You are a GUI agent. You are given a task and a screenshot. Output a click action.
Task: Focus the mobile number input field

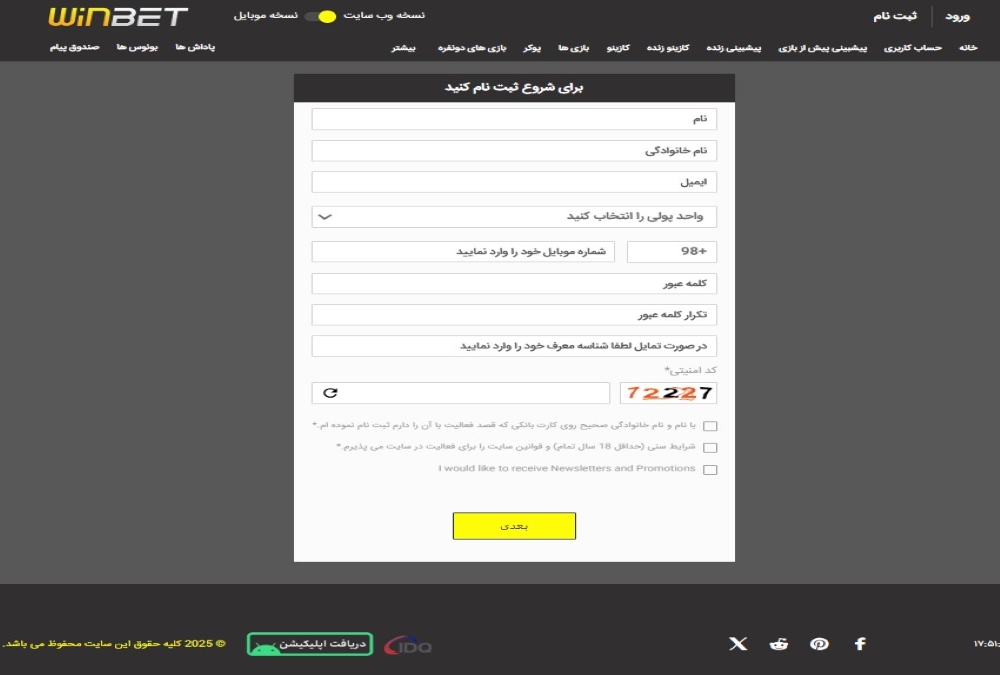click(x=463, y=251)
